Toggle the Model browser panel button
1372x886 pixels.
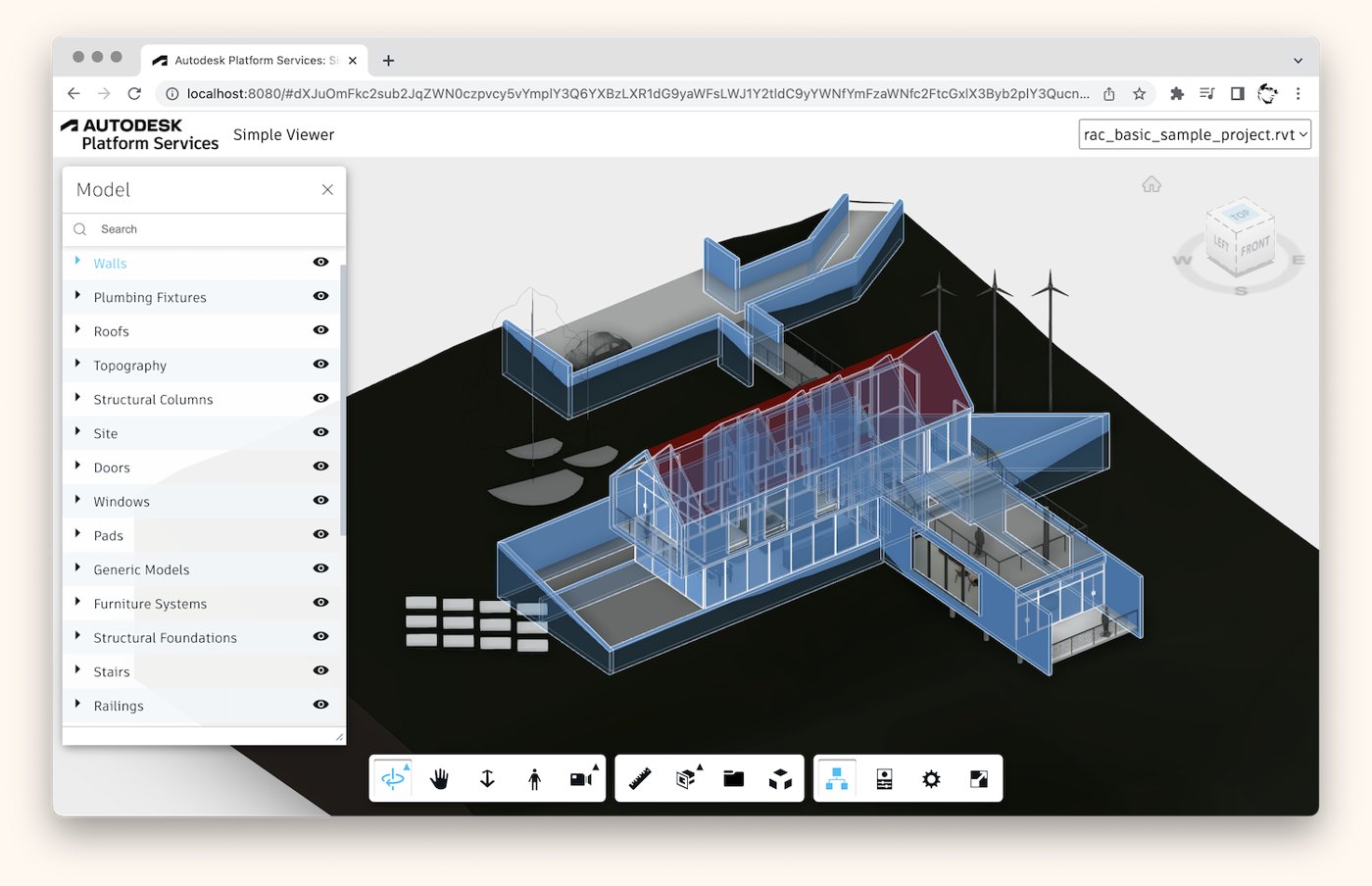pos(837,779)
